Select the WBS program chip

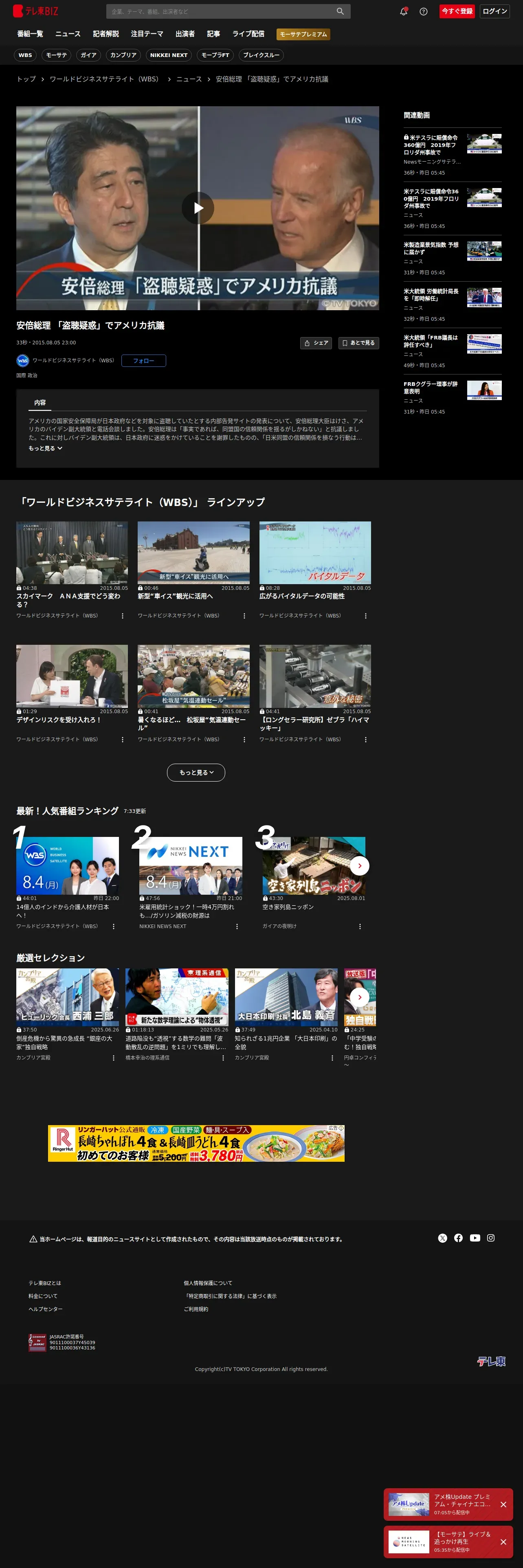(x=25, y=55)
